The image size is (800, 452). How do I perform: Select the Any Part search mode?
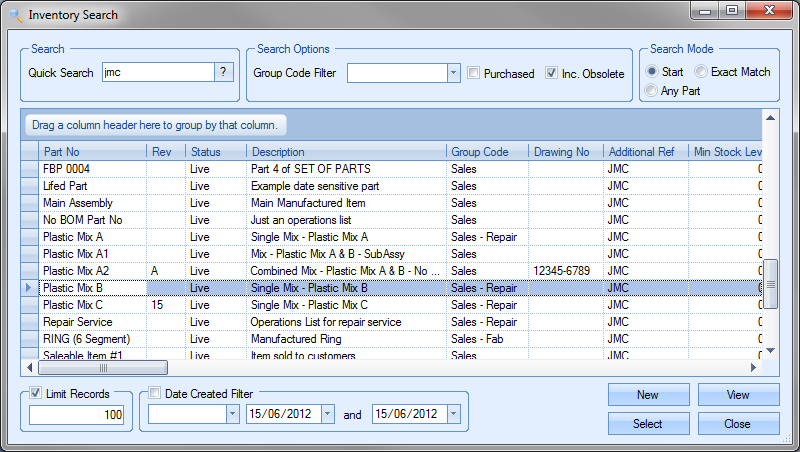[x=652, y=91]
